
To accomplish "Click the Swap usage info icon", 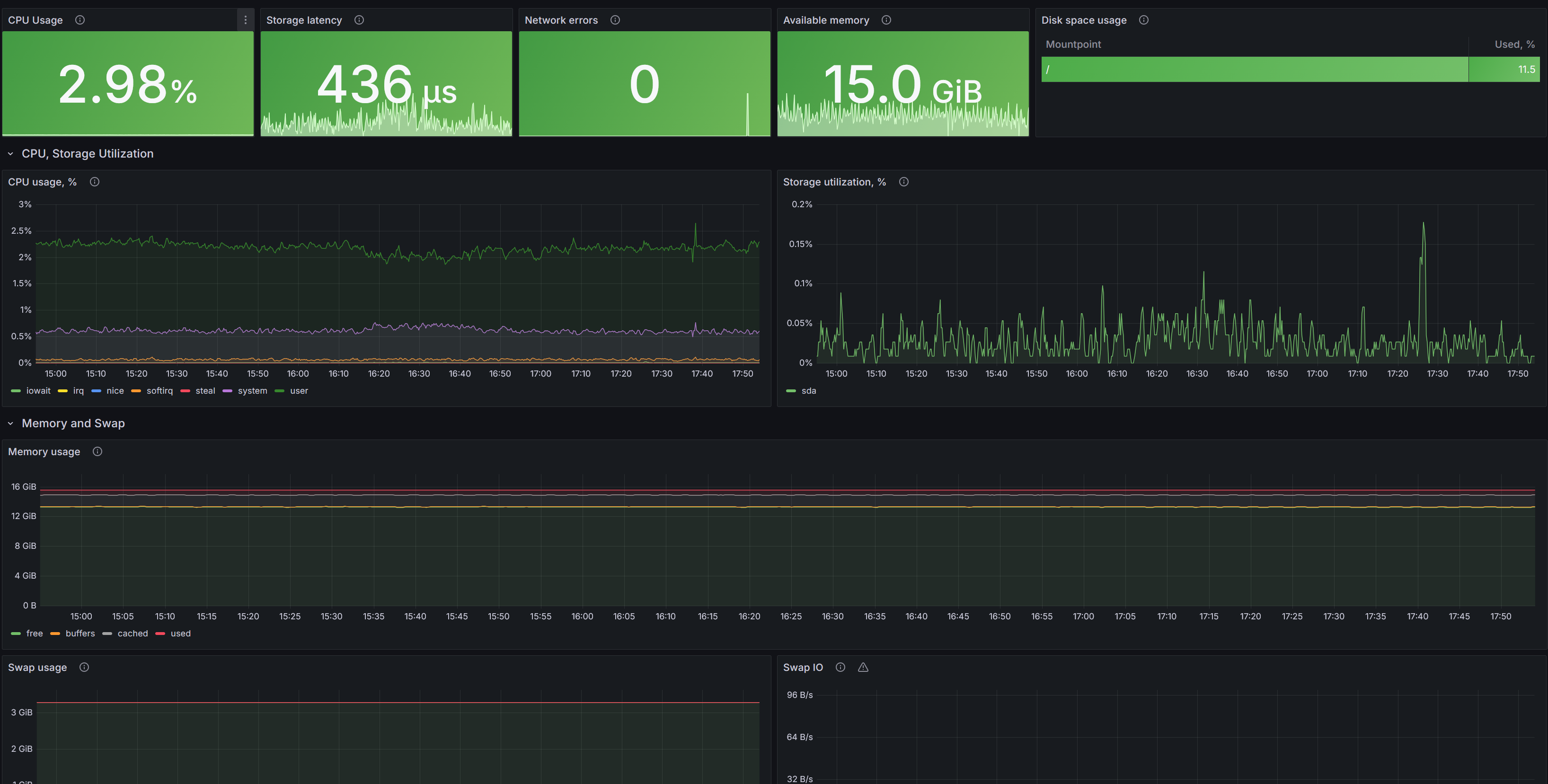I will click(x=84, y=667).
